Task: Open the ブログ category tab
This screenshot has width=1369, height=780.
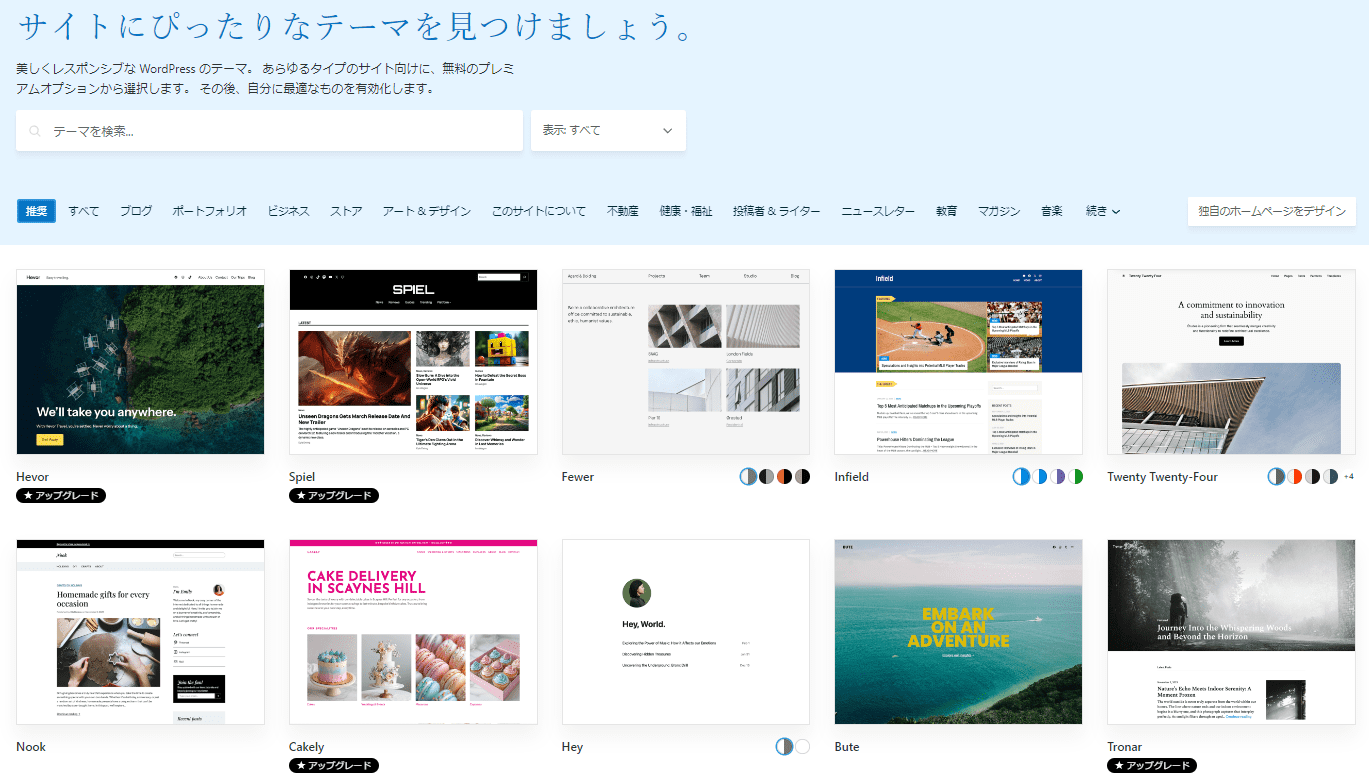Action: [136, 211]
